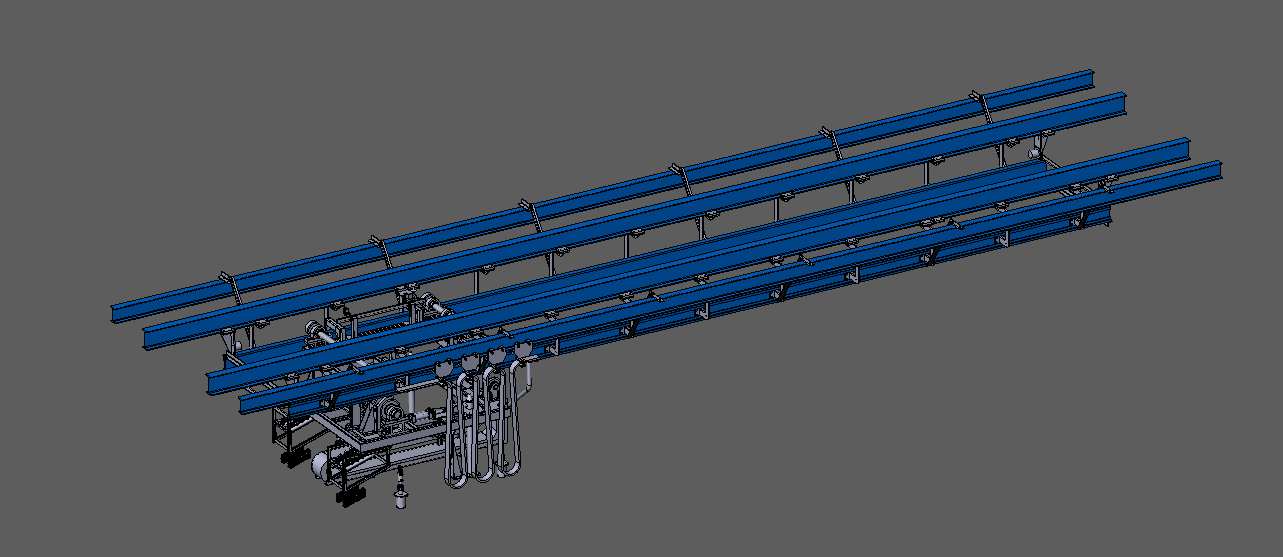Pick the round knob at the far end of the frame
This screenshot has width=1283, height=557.
click(x=1034, y=154)
